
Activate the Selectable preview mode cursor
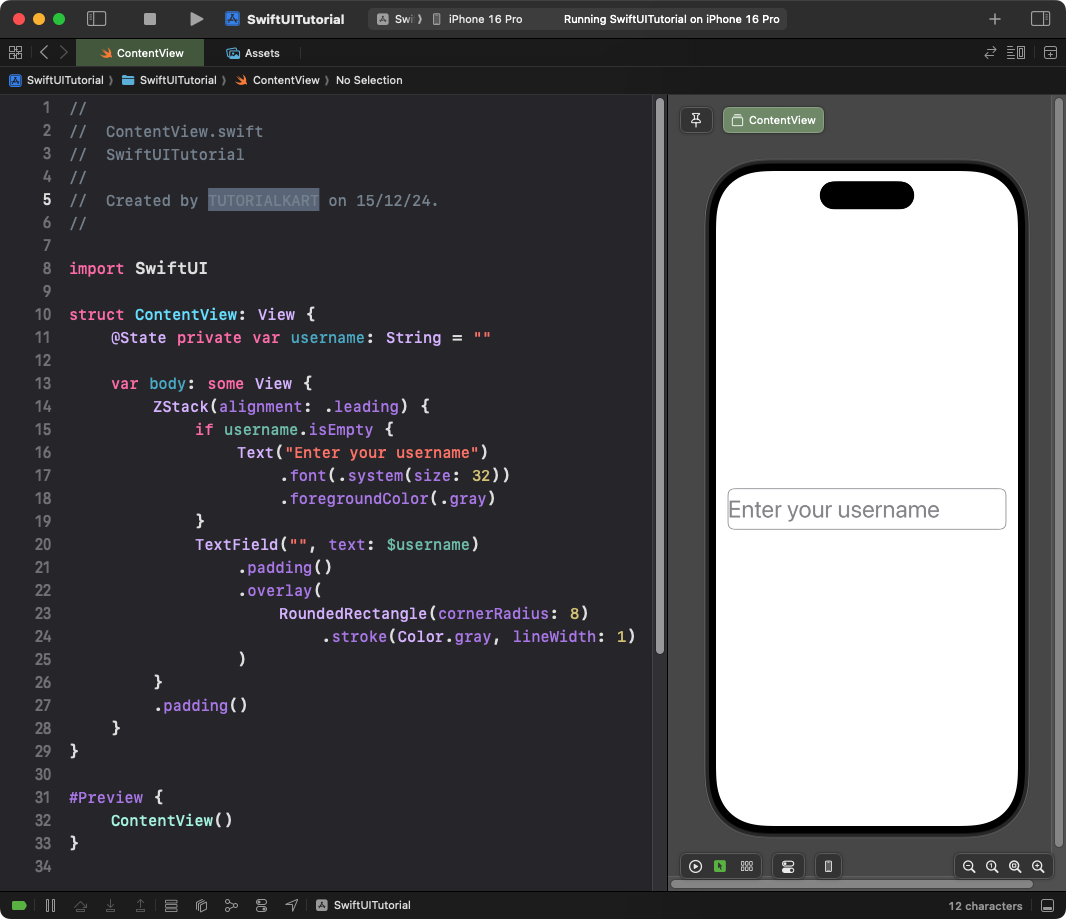[720, 866]
